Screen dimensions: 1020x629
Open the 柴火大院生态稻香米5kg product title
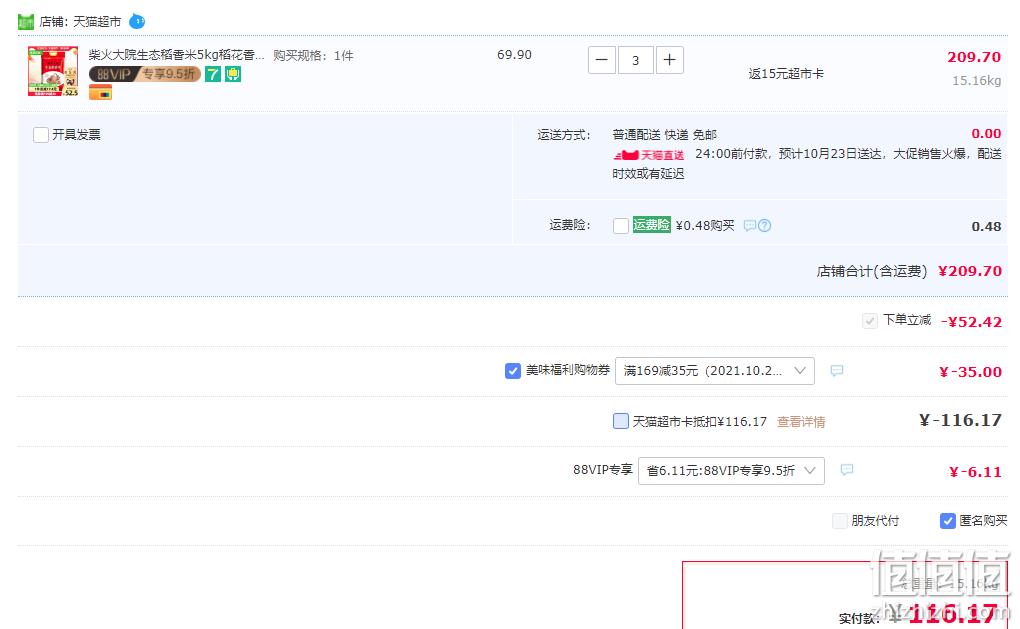pyautogui.click(x=177, y=55)
